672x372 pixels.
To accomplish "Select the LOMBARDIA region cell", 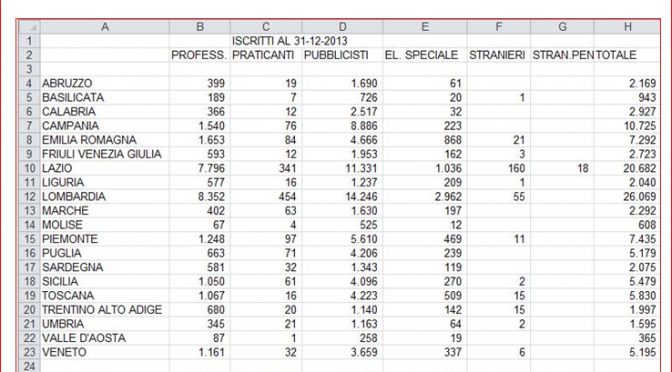I will point(105,196).
